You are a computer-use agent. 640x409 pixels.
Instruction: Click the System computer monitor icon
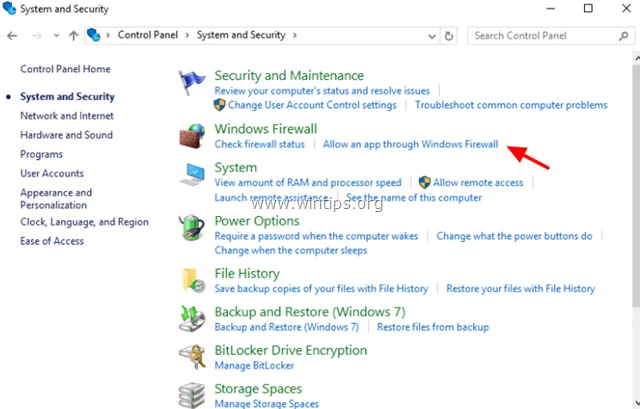click(x=192, y=174)
